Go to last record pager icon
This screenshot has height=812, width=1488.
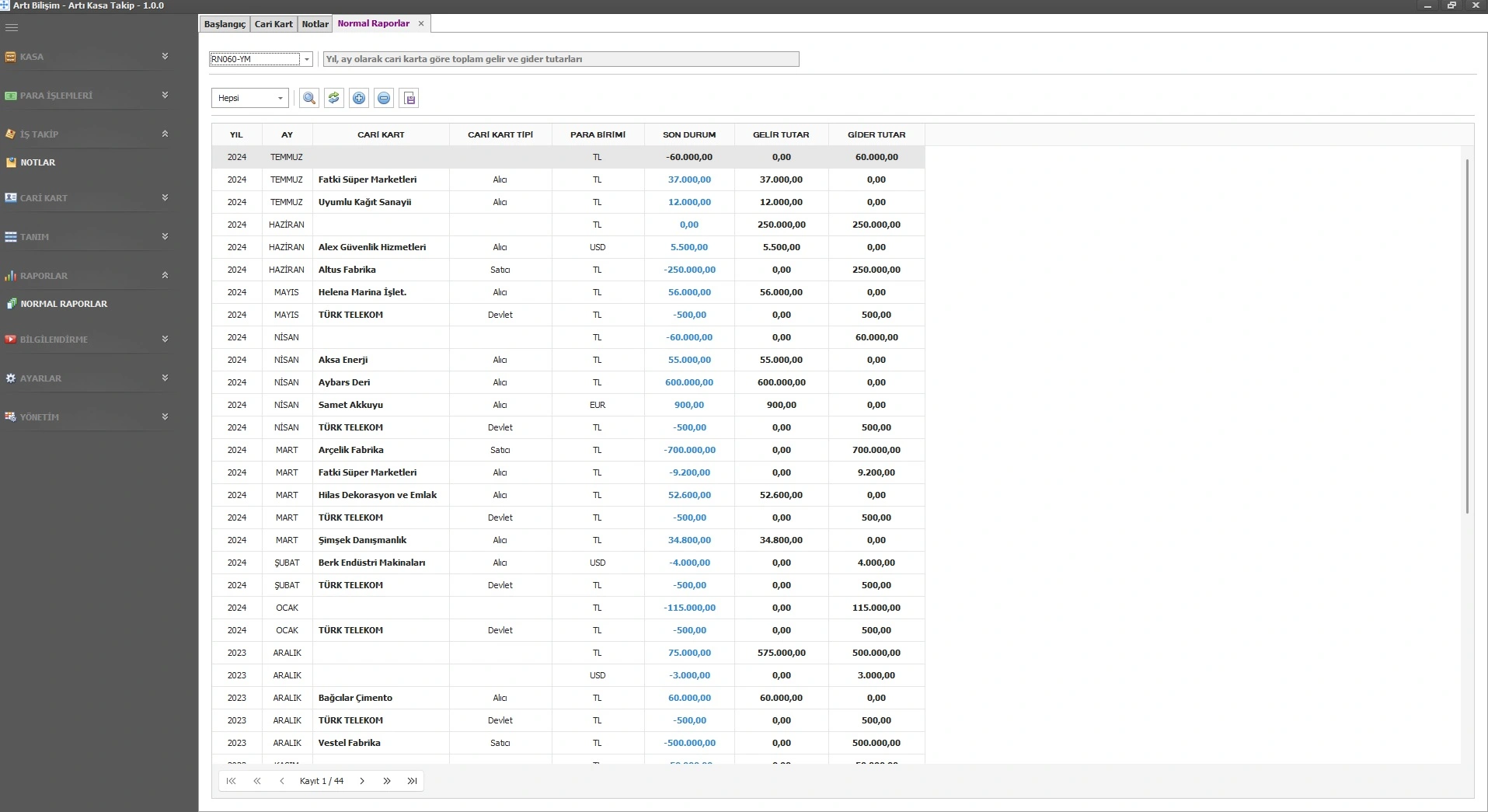pyautogui.click(x=413, y=781)
